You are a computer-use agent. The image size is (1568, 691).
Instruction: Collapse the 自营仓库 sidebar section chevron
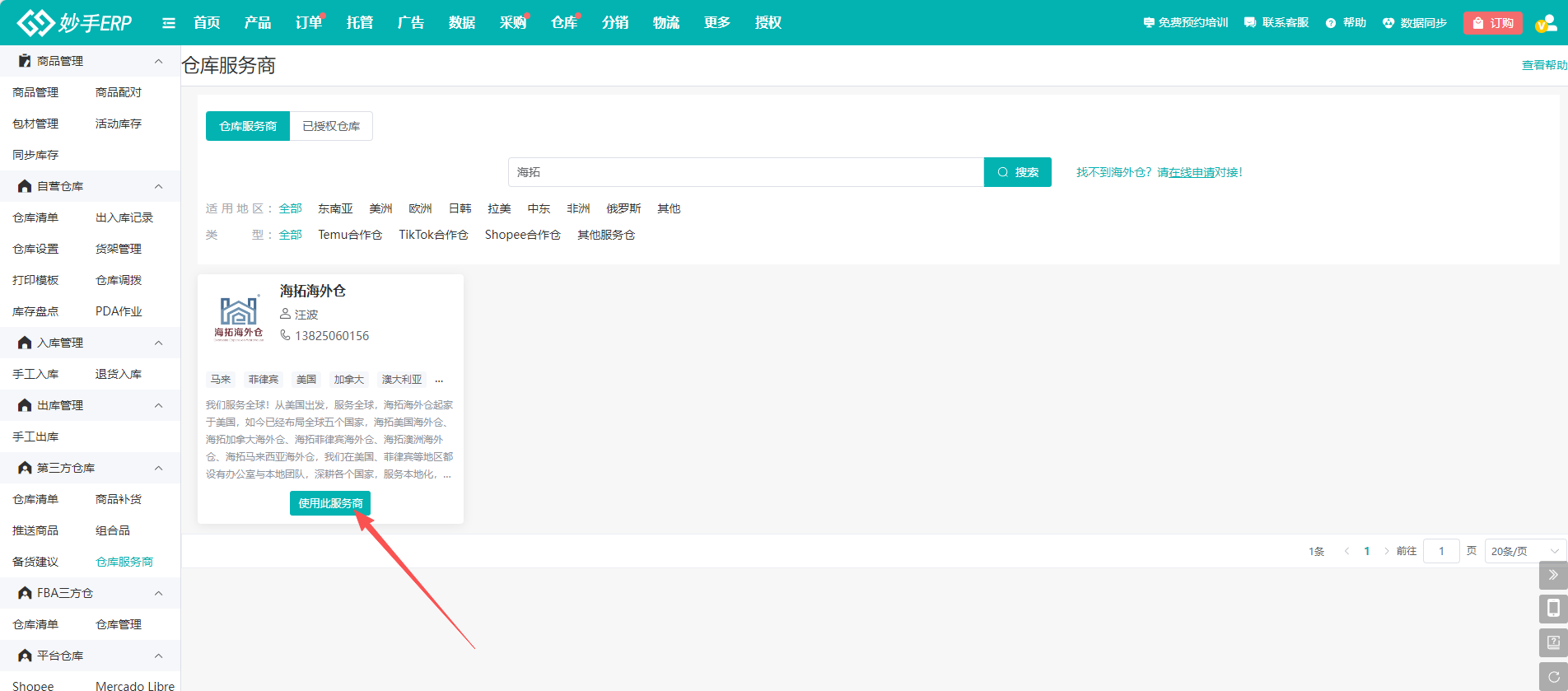click(x=158, y=186)
